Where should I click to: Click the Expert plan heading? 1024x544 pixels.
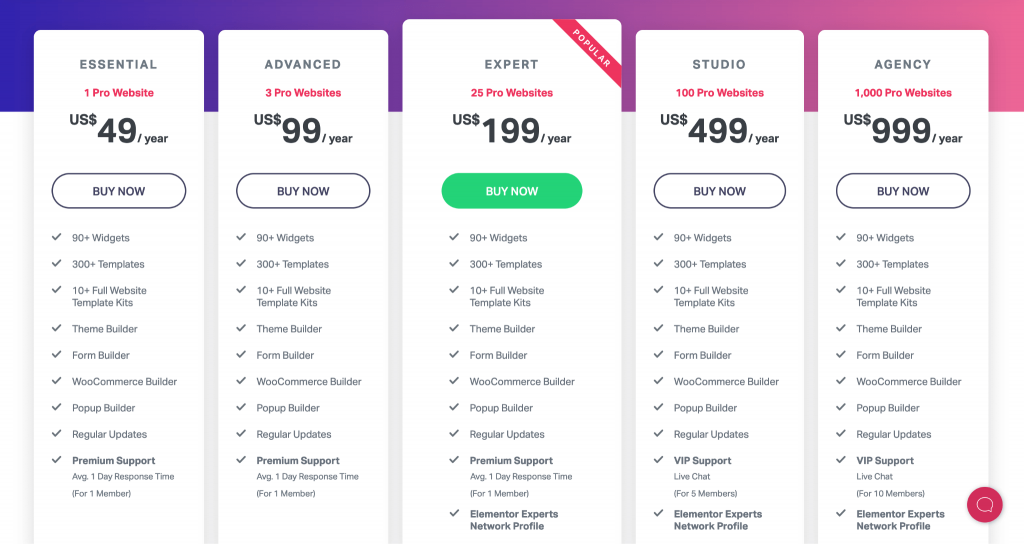coord(512,64)
